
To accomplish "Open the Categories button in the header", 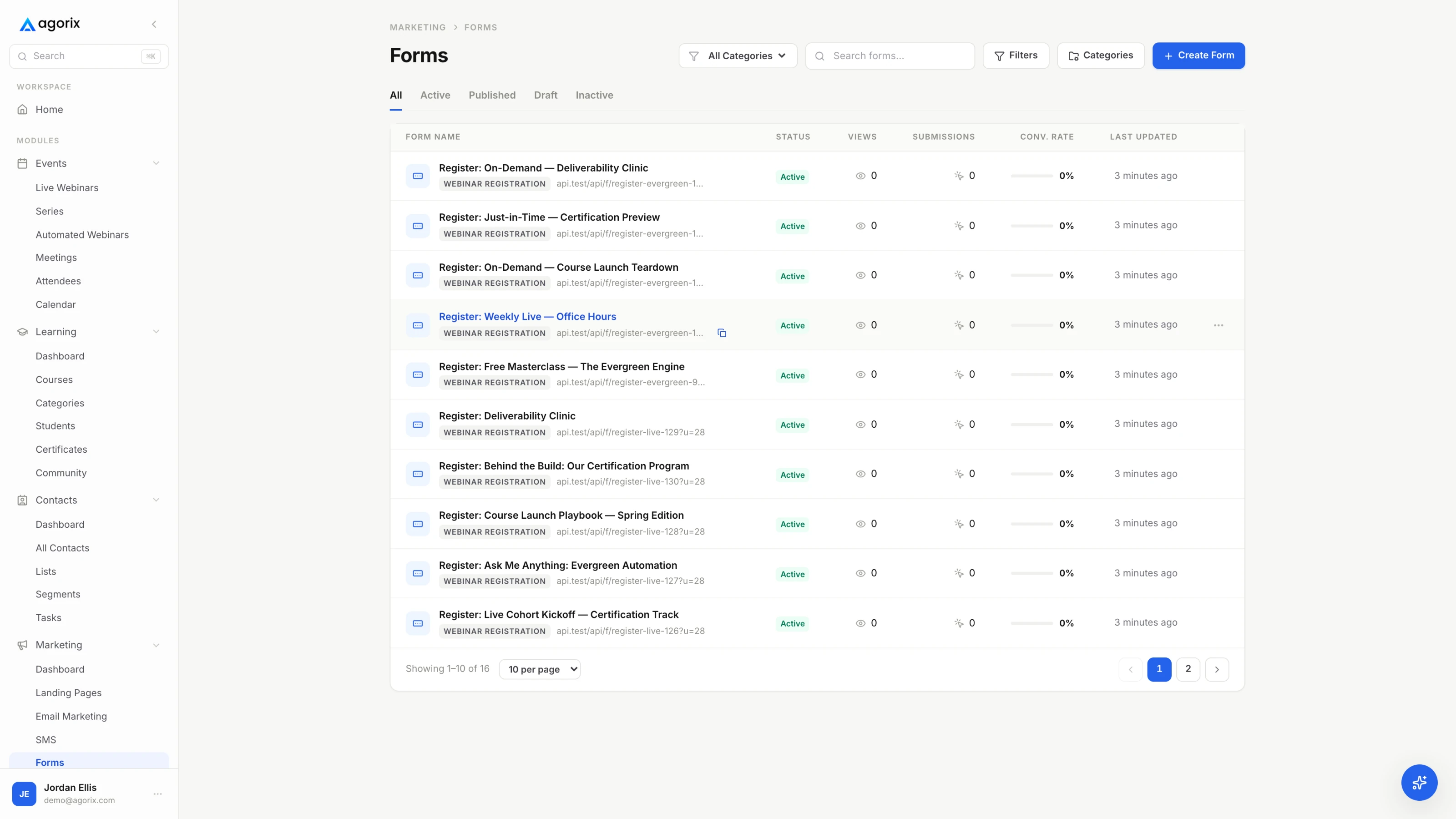I will [x=1101, y=56].
